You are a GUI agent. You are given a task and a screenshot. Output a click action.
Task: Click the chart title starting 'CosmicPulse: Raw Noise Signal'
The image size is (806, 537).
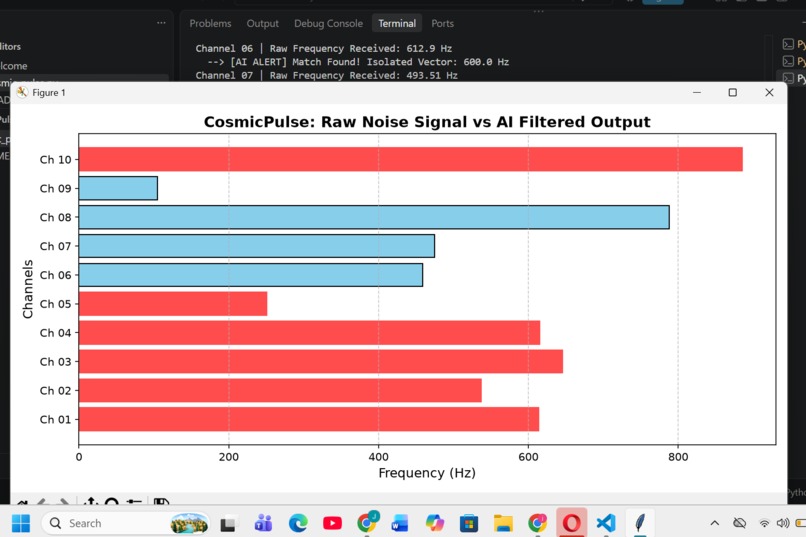[x=427, y=122]
